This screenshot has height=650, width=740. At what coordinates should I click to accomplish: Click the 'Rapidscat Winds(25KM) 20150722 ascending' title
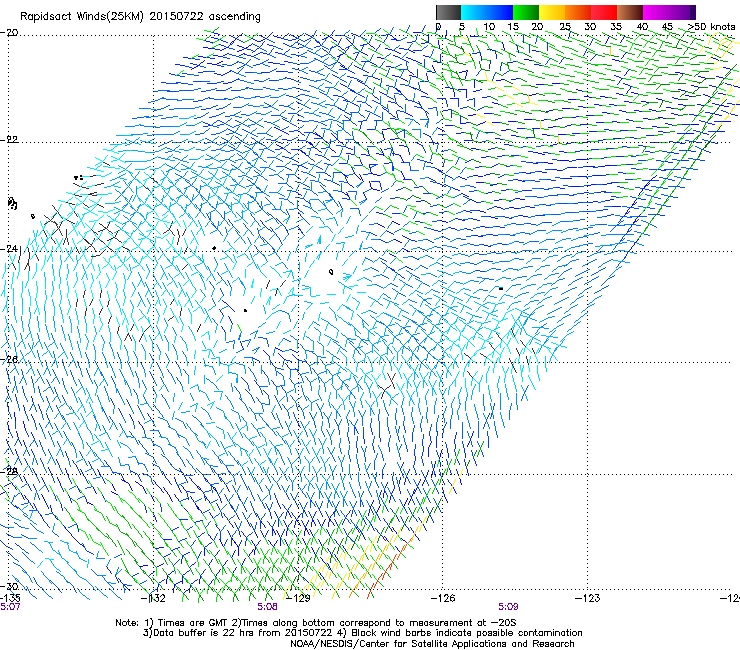(140, 17)
